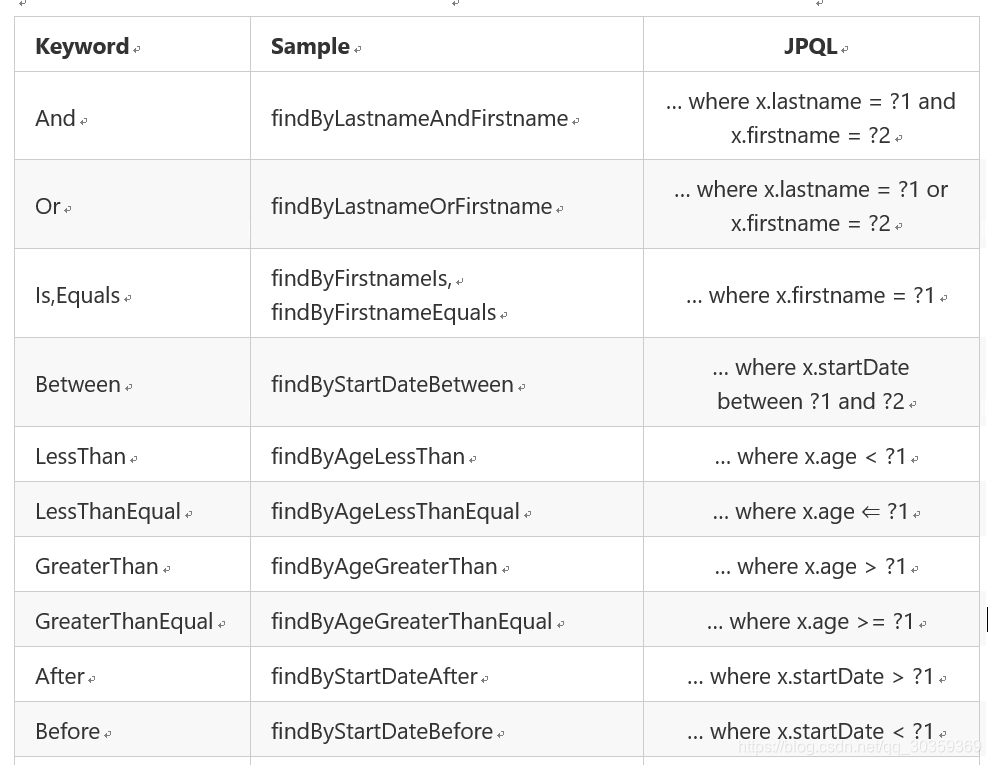Click findByStartDateBetween sample text
The width and height of the screenshot is (991, 765).
click(x=392, y=384)
